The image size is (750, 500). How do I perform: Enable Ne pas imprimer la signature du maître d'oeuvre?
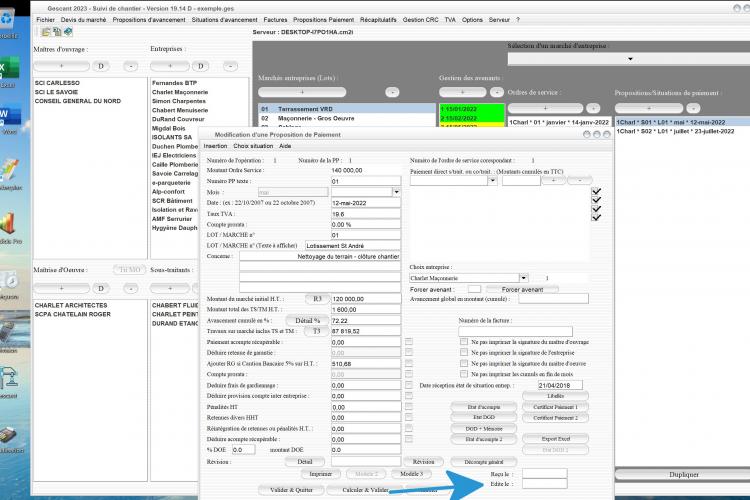pos(463,364)
